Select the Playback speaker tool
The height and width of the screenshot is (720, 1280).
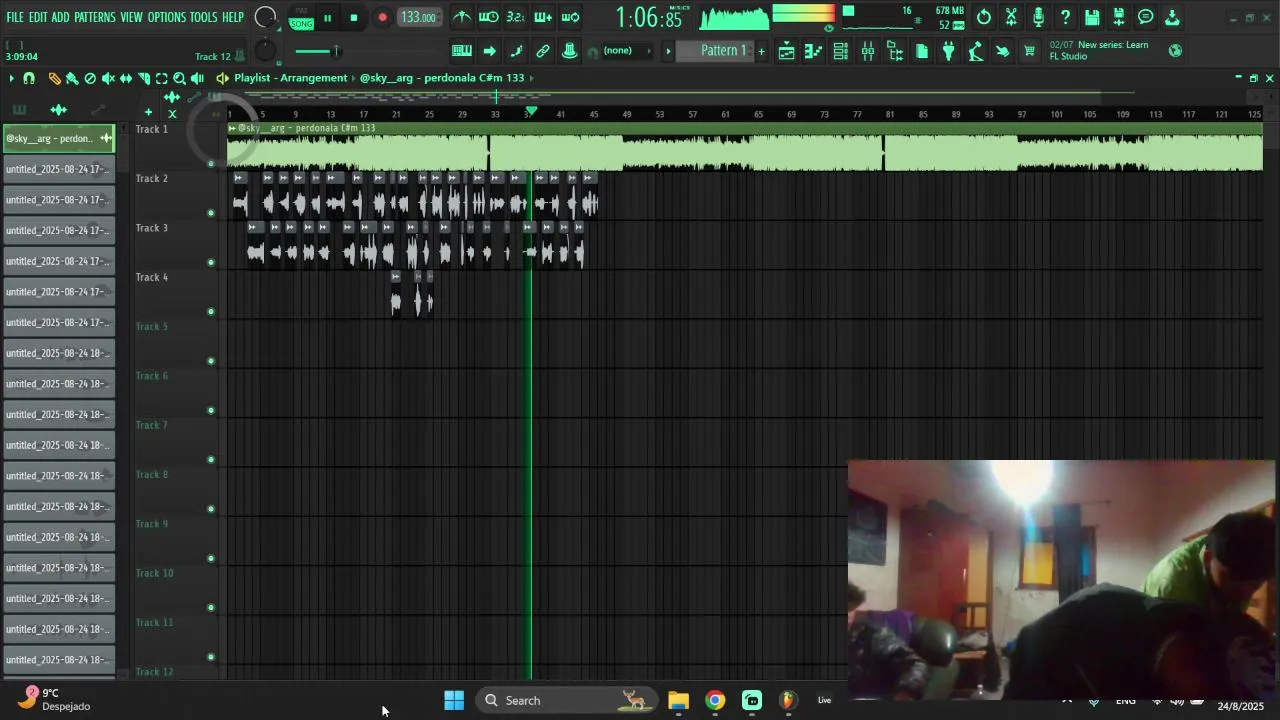click(197, 78)
